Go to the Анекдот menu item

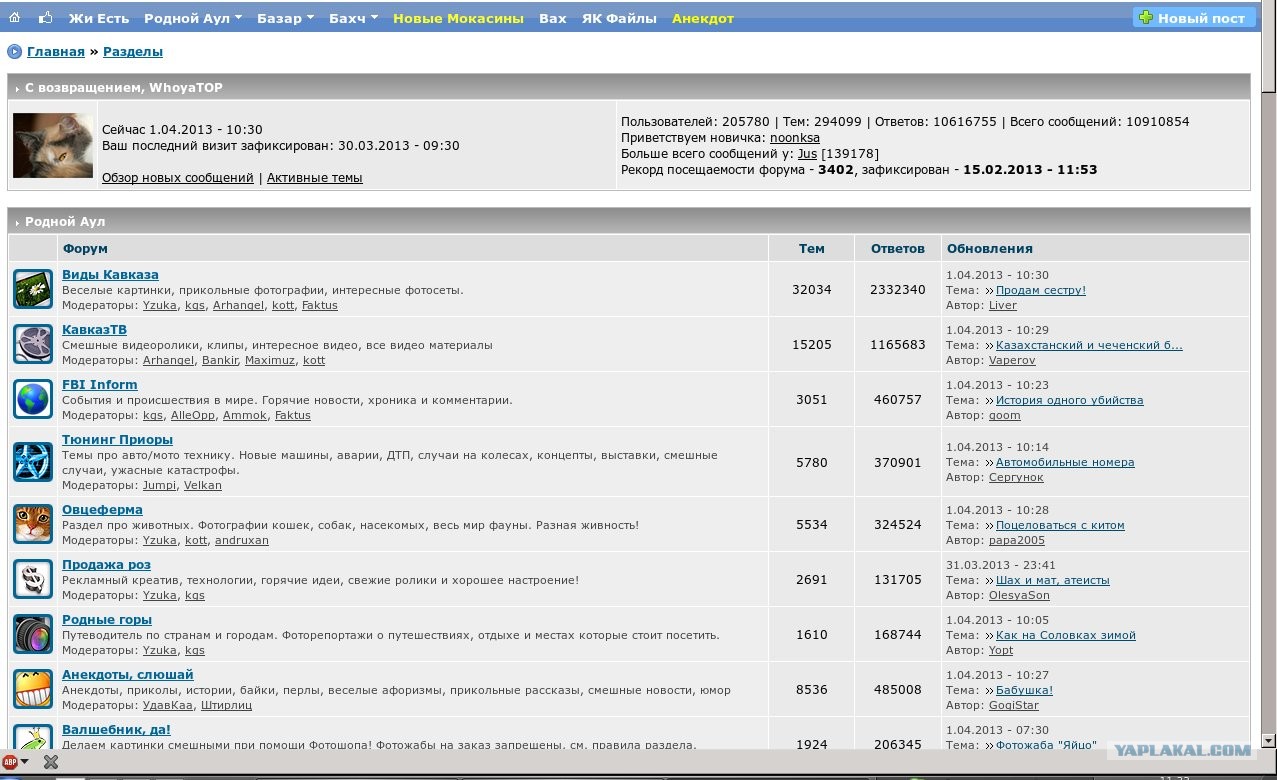[x=702, y=18]
